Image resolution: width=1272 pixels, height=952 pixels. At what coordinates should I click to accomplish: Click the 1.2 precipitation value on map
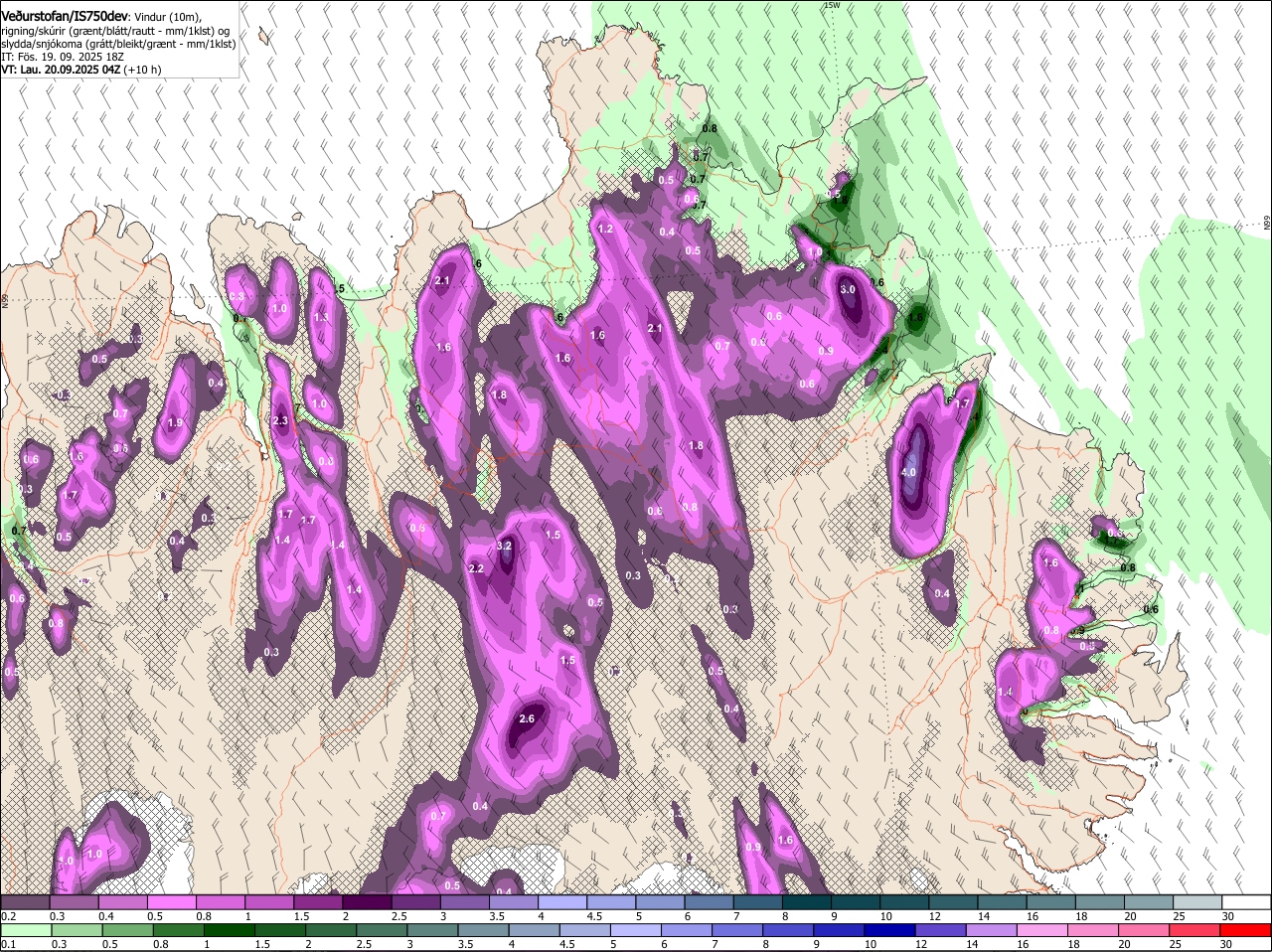(605, 229)
